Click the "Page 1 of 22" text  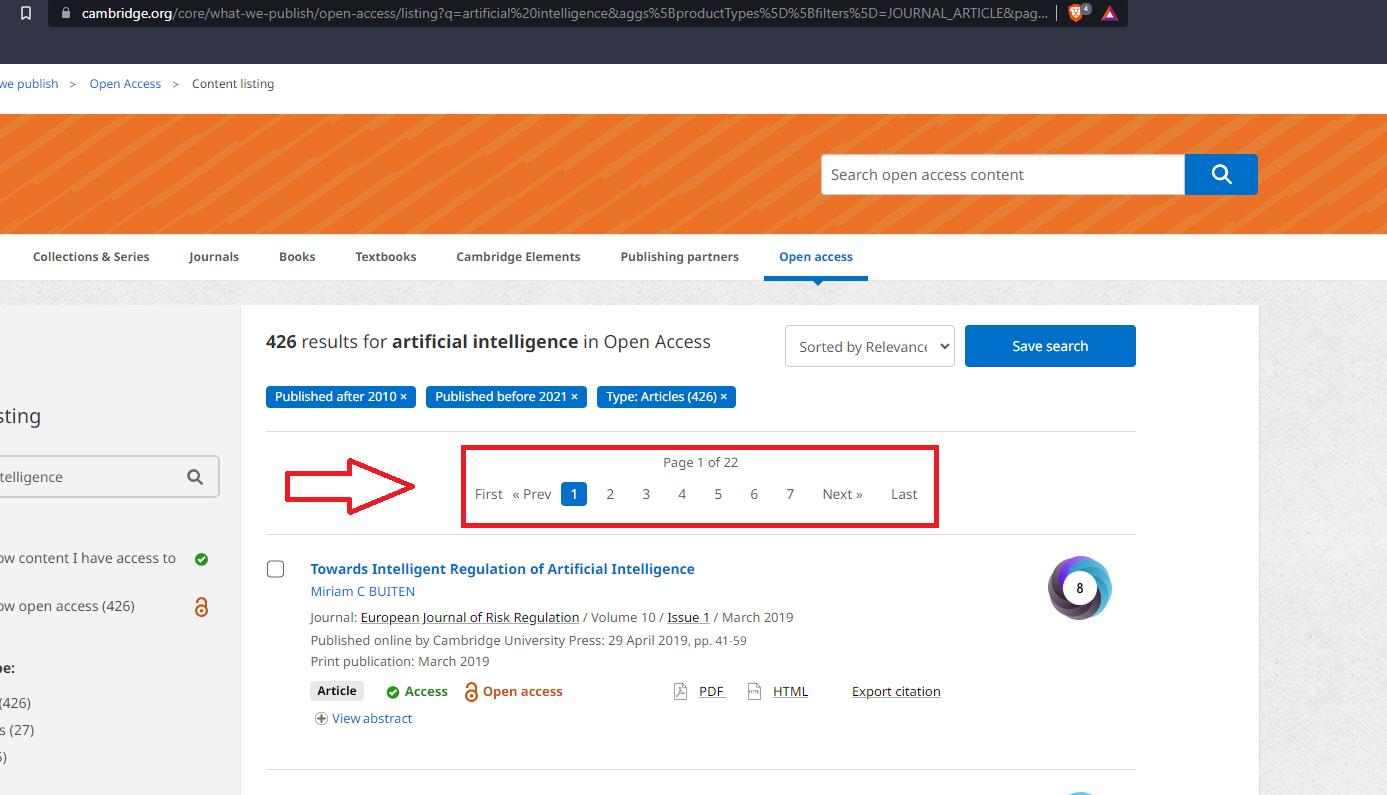(x=701, y=462)
